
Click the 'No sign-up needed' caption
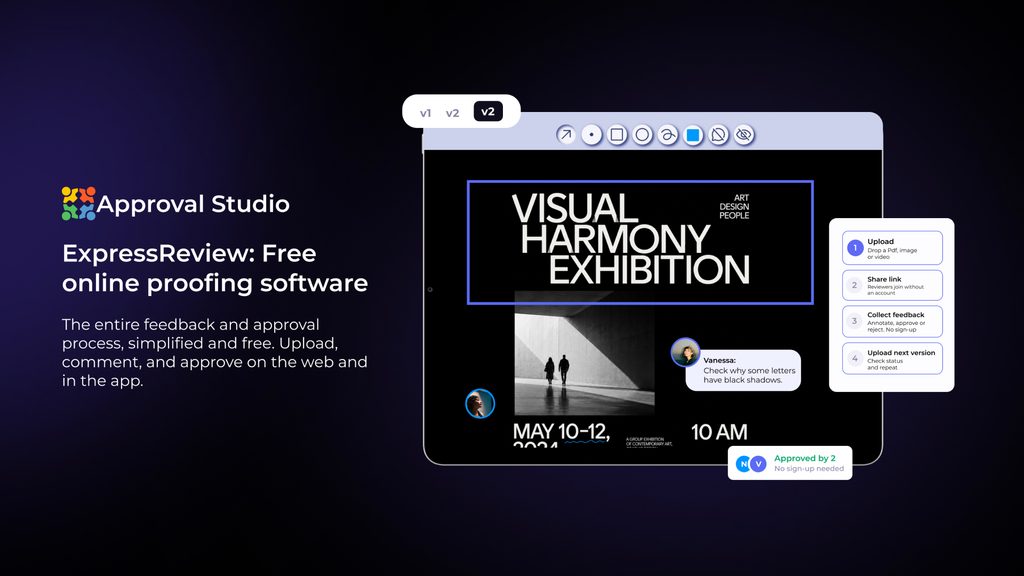click(x=809, y=469)
